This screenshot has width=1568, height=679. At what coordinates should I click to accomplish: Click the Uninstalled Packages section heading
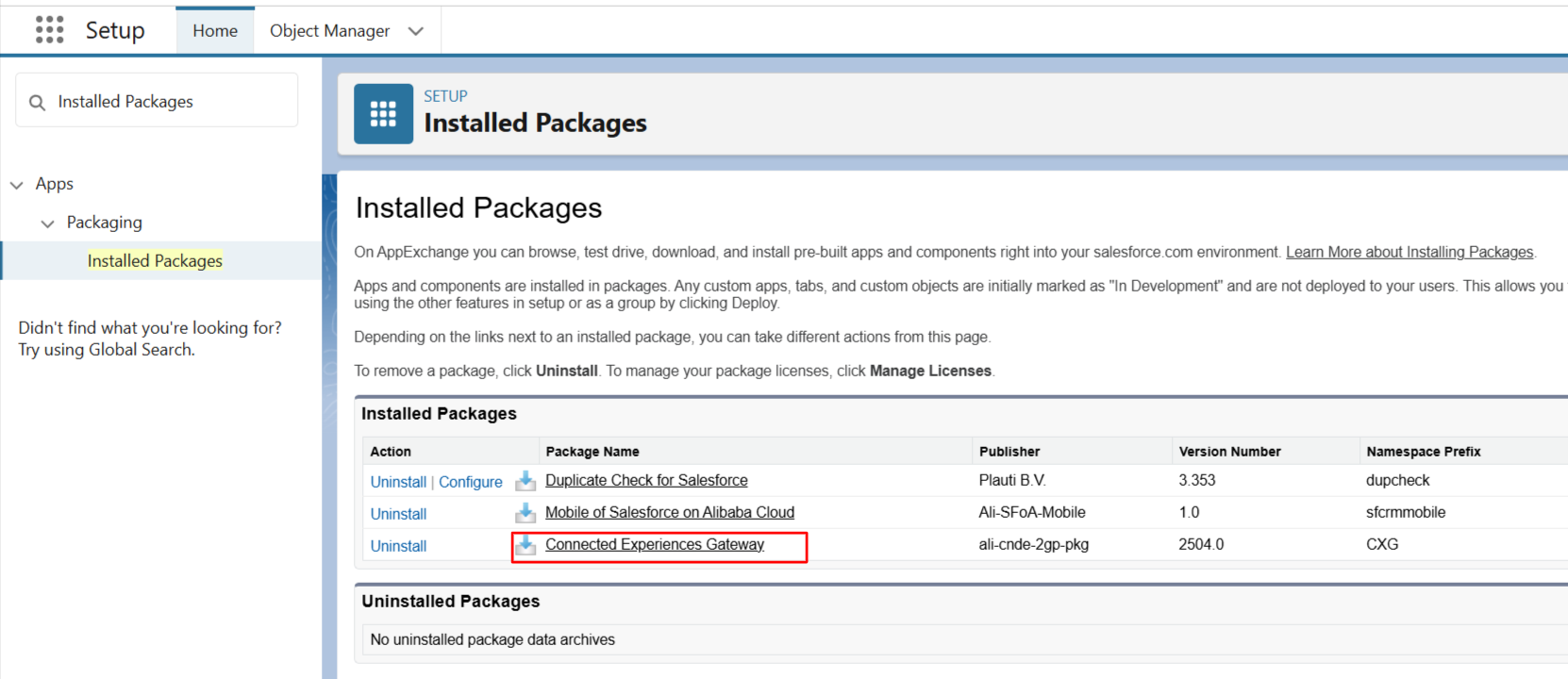coord(451,602)
